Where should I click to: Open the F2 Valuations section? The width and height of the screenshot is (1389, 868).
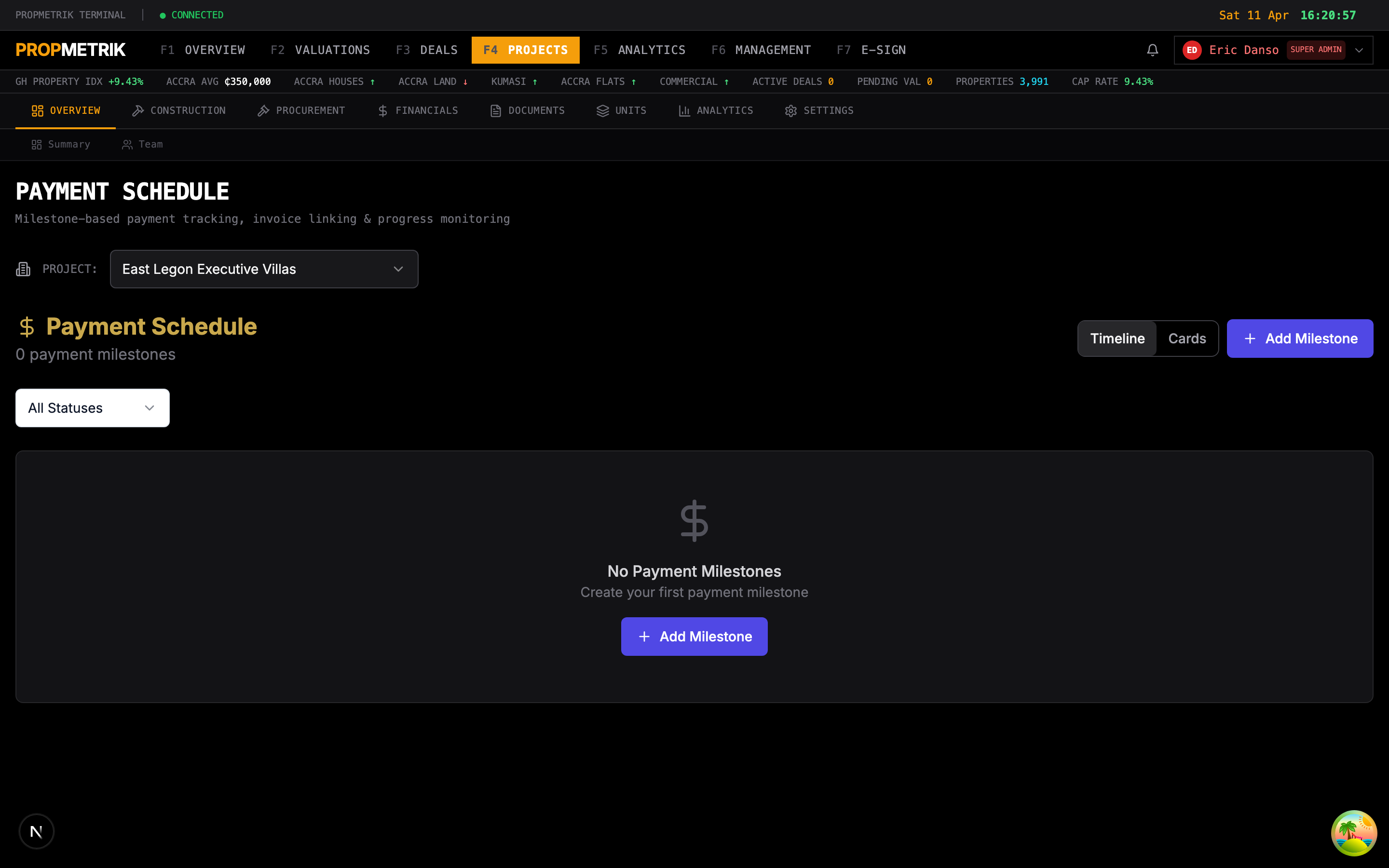320,50
